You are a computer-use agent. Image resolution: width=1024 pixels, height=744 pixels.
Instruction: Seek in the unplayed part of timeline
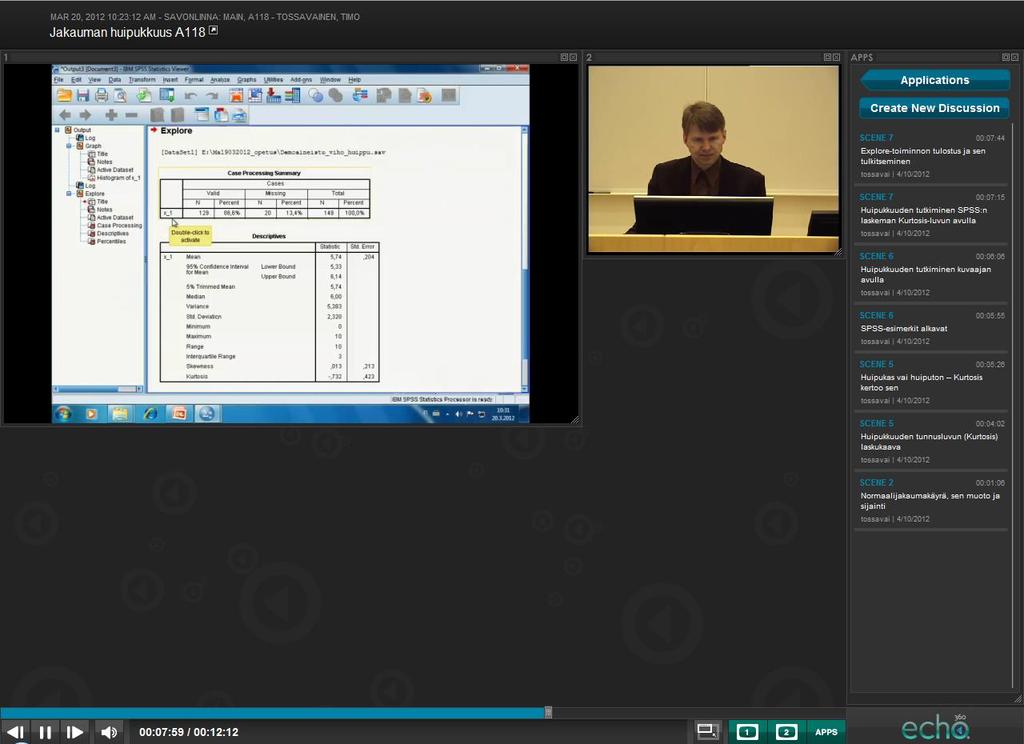pos(699,712)
